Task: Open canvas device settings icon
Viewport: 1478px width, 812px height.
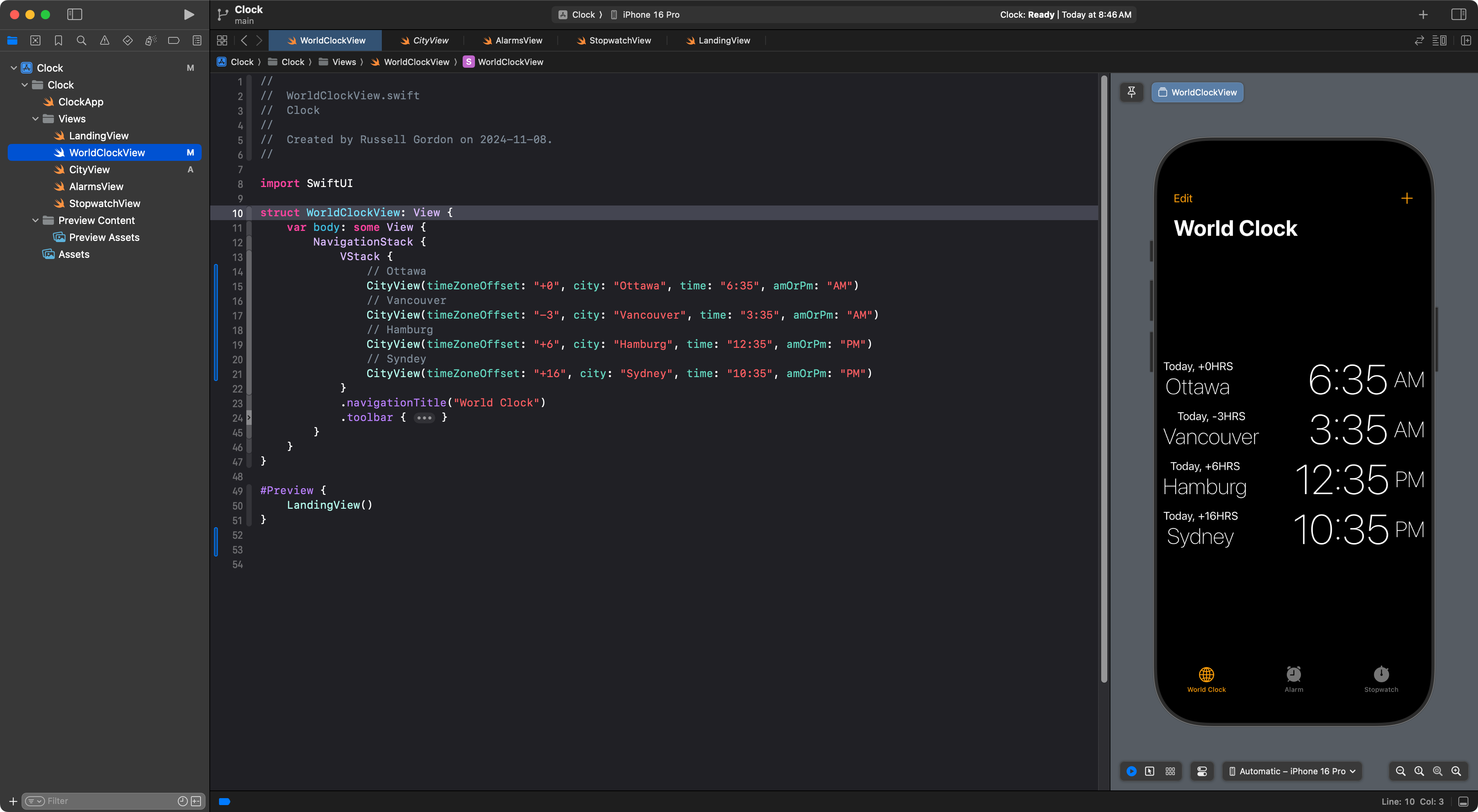Action: (1202, 771)
